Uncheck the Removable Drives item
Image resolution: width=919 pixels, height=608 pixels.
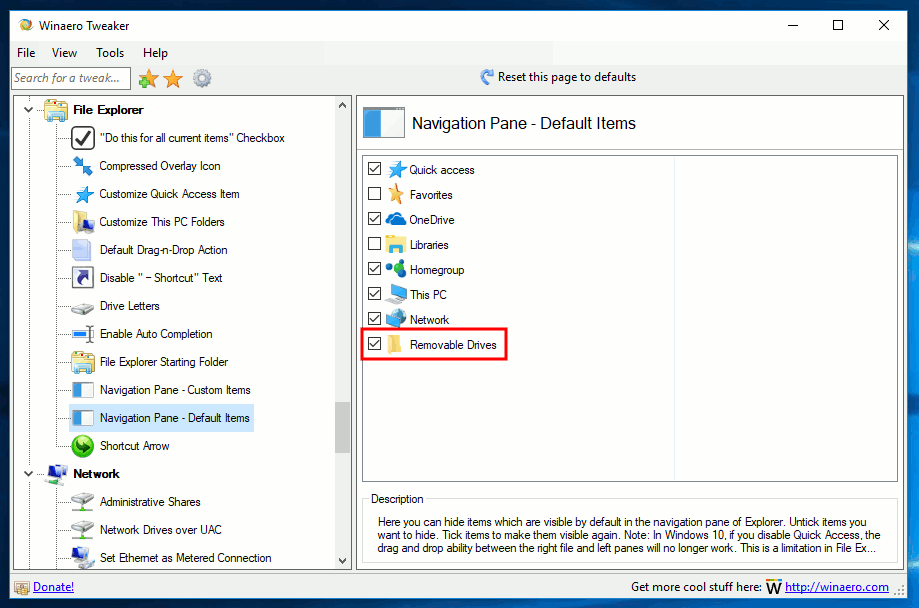[374, 344]
